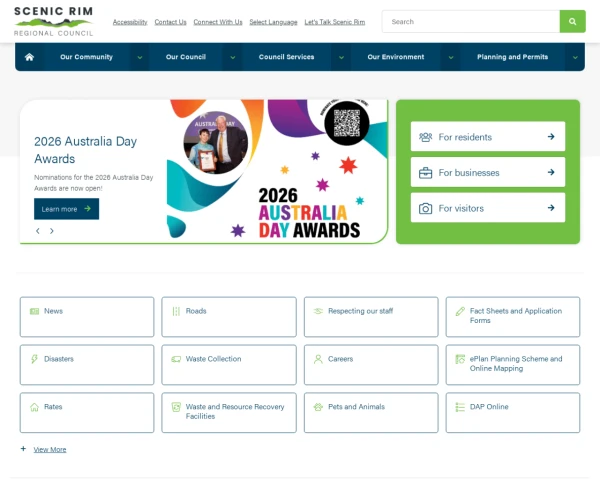This screenshot has height=480, width=600.
Task: Click the Roads icon
Action: tap(176, 311)
